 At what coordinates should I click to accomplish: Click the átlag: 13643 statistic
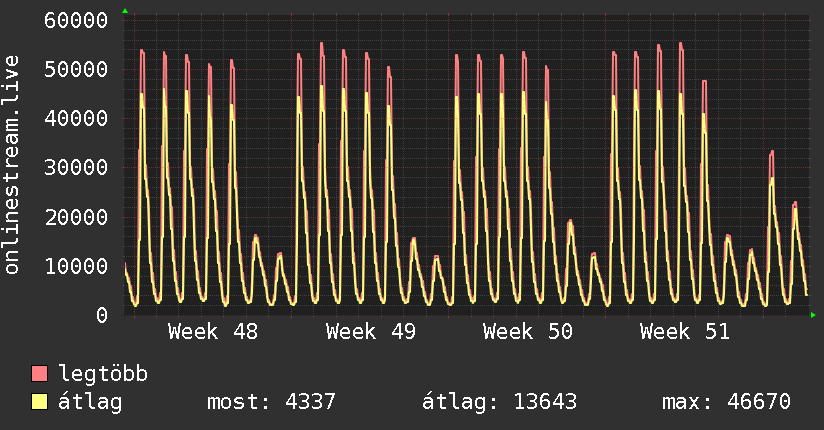[499, 402]
